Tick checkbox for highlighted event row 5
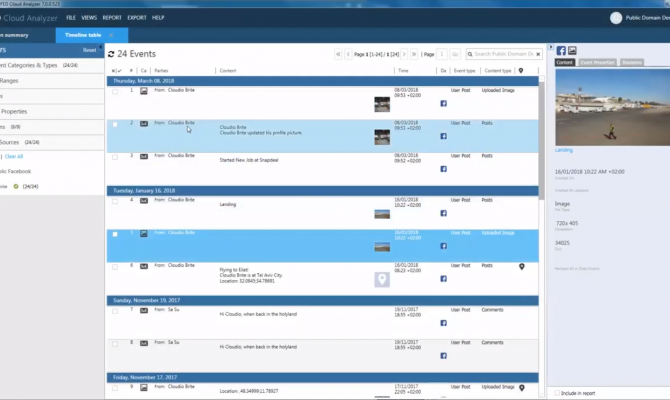 (115, 234)
